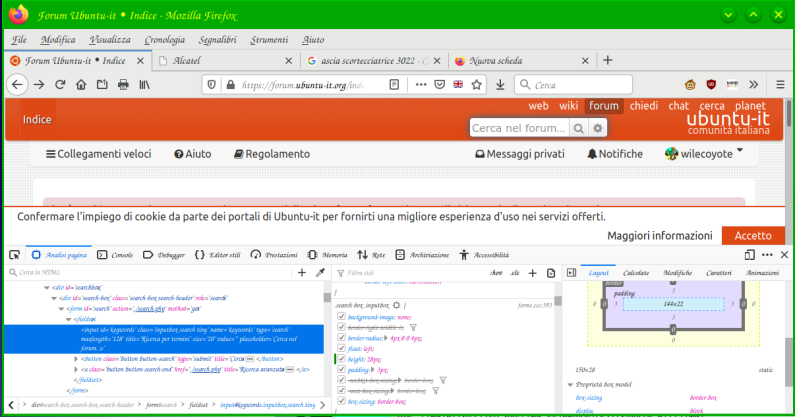
Task: Activate the devtools element picker icon
Action: click(15, 255)
